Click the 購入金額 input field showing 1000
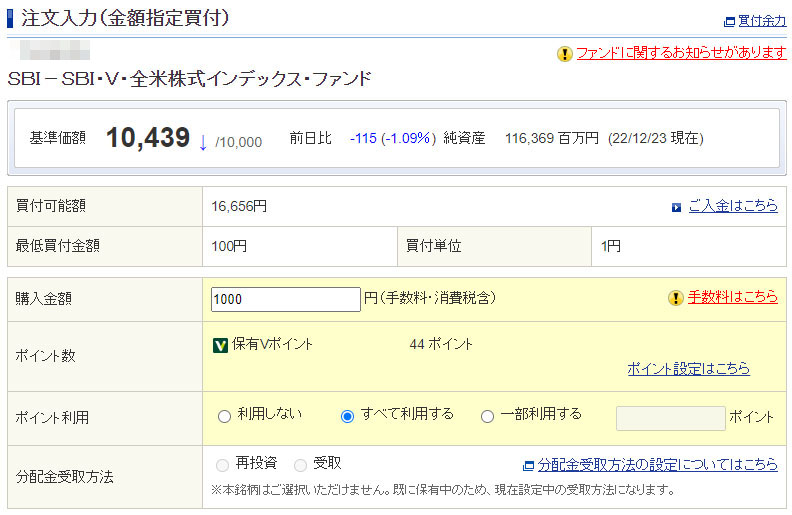Image resolution: width=792 pixels, height=515 pixels. (286, 299)
